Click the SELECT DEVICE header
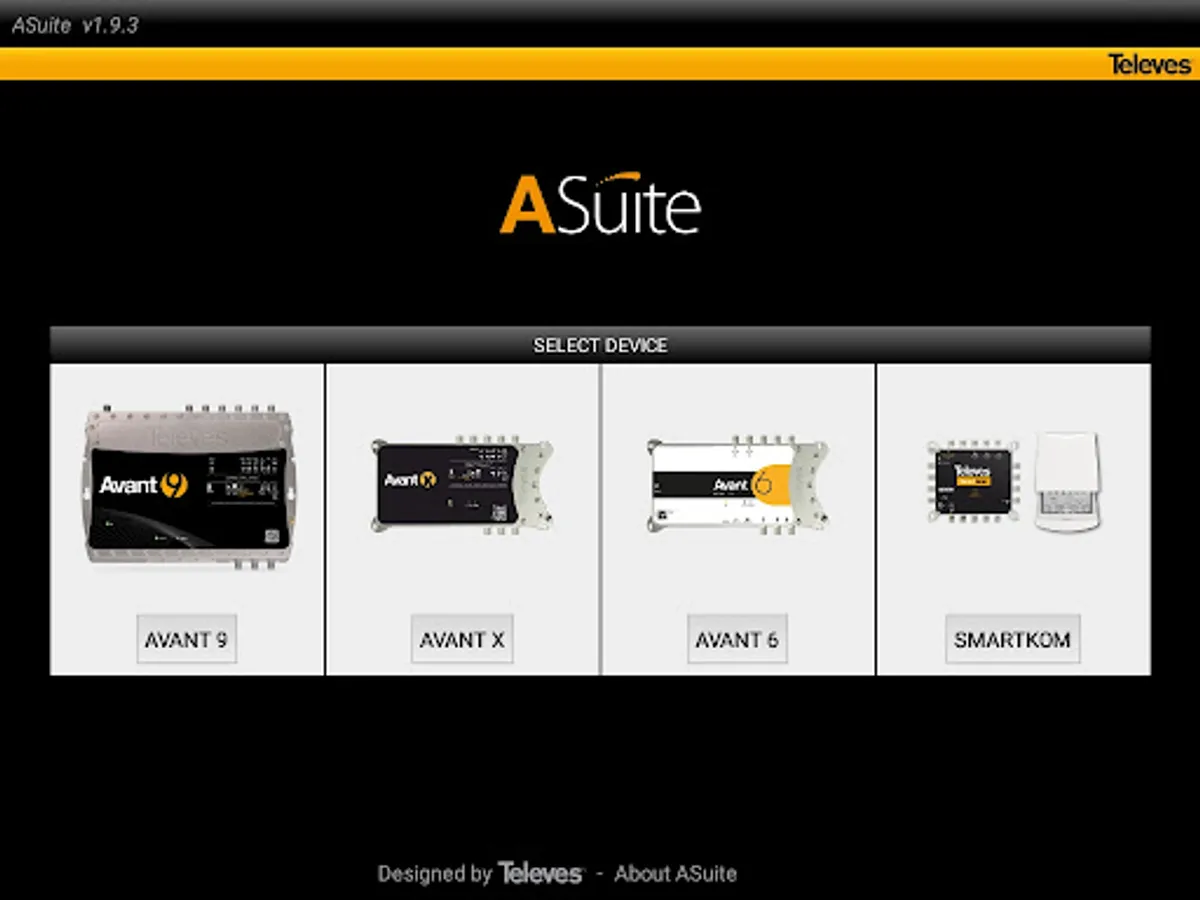The height and width of the screenshot is (900, 1200). click(600, 345)
